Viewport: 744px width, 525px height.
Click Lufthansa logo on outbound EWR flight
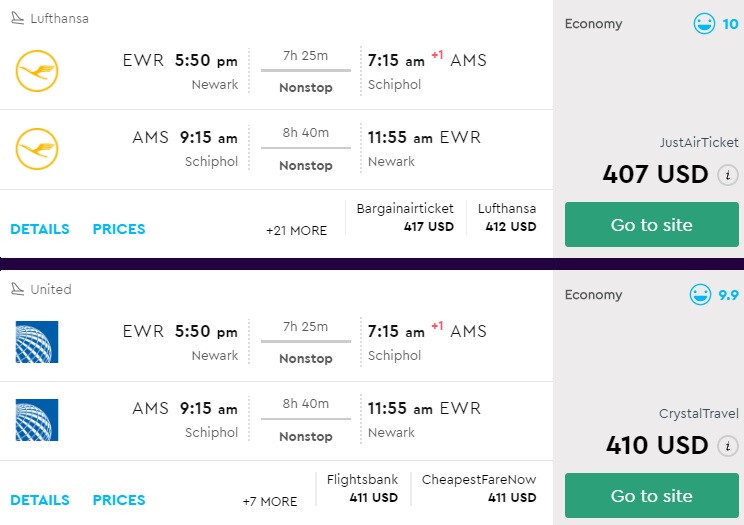pos(37,71)
